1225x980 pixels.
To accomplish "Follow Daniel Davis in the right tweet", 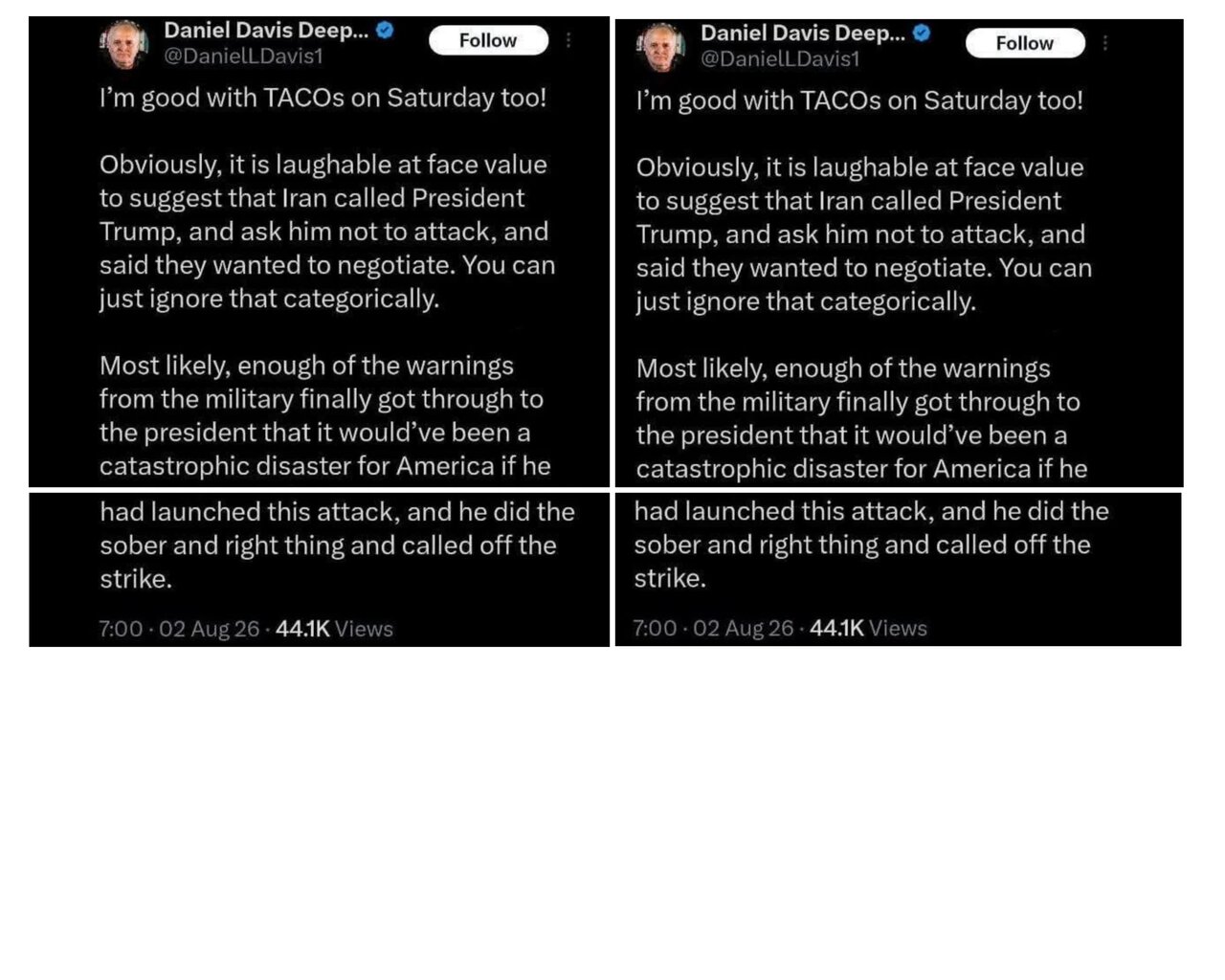I will (x=1025, y=43).
